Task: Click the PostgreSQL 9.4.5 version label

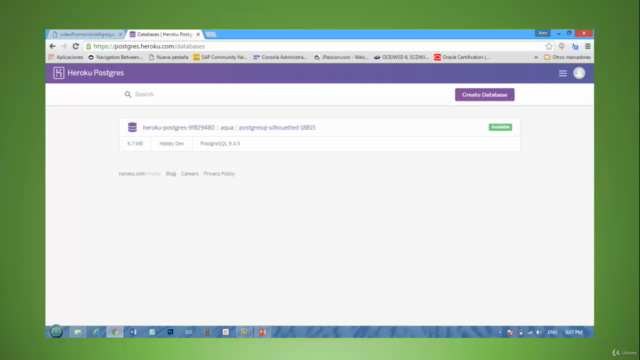Action: pos(220,144)
